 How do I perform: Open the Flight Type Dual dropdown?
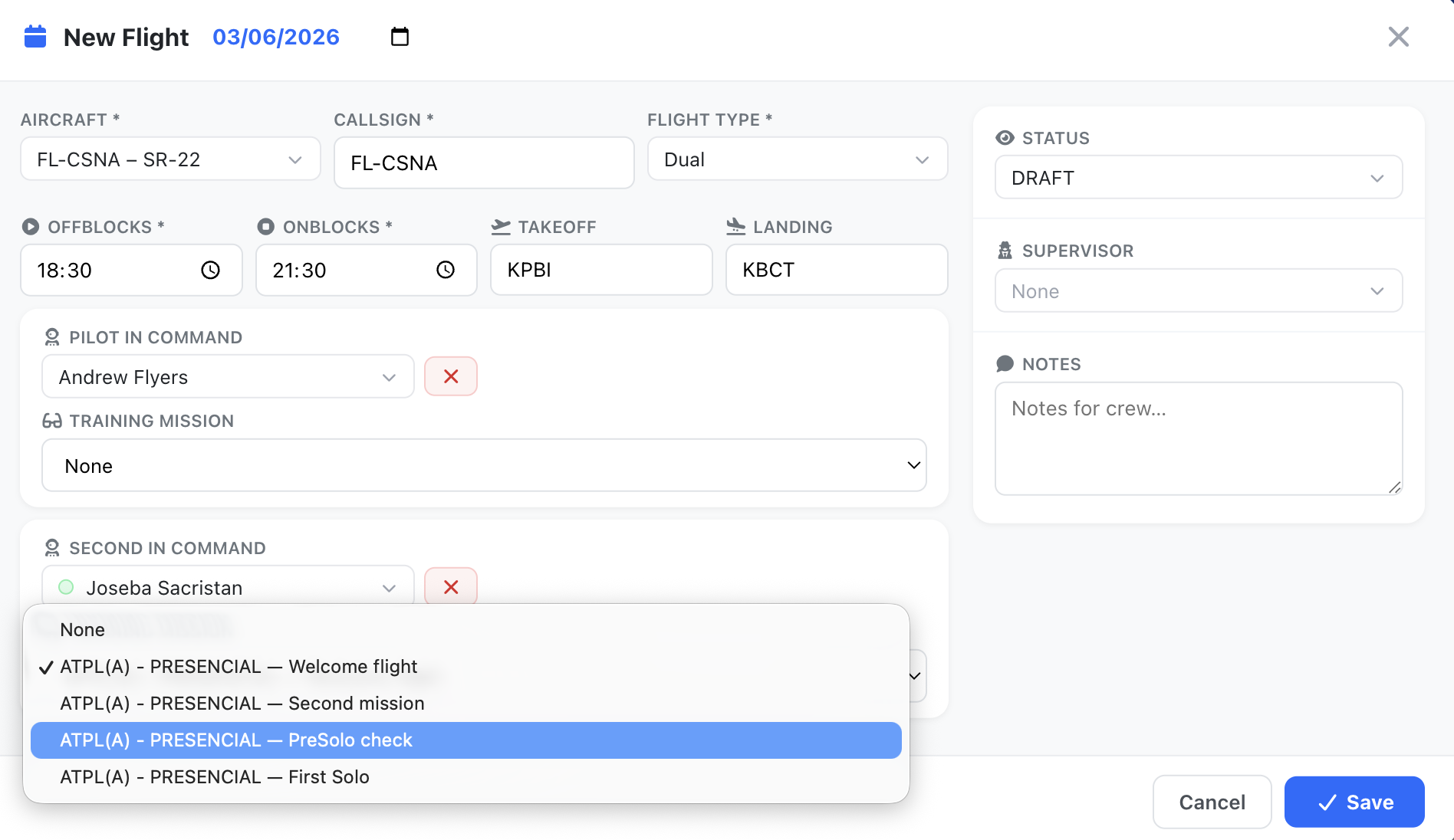[x=798, y=159]
